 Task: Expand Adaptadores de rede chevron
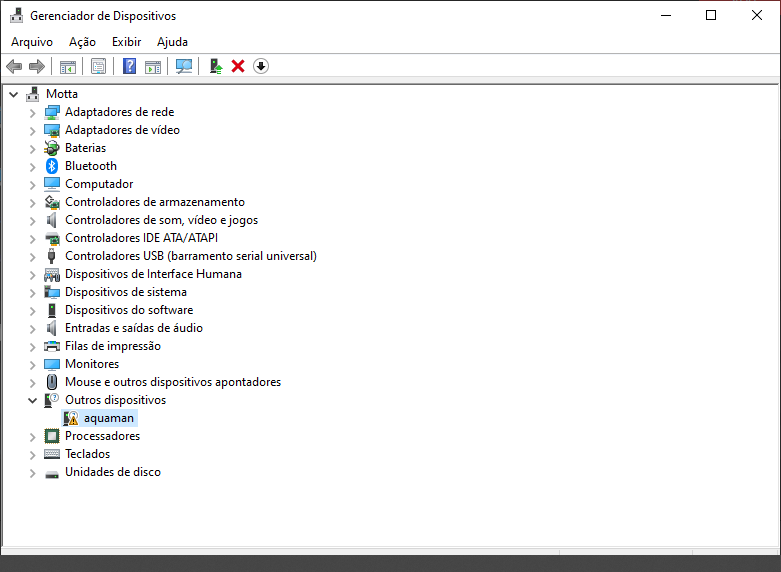pos(32,113)
